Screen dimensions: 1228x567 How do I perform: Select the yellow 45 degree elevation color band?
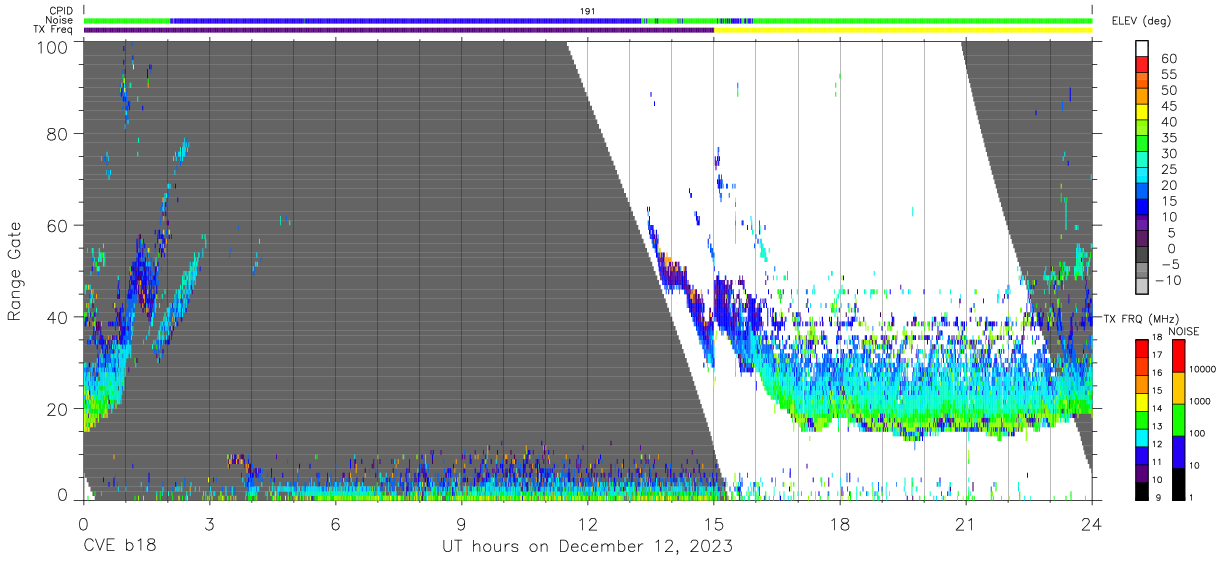point(1142,112)
